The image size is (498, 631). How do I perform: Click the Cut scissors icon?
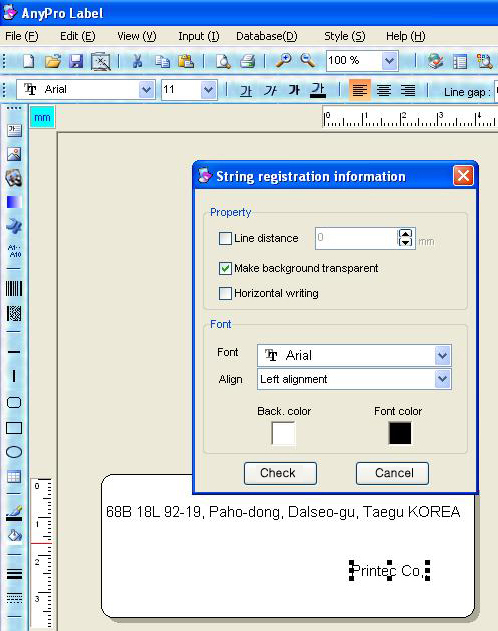coord(138,61)
